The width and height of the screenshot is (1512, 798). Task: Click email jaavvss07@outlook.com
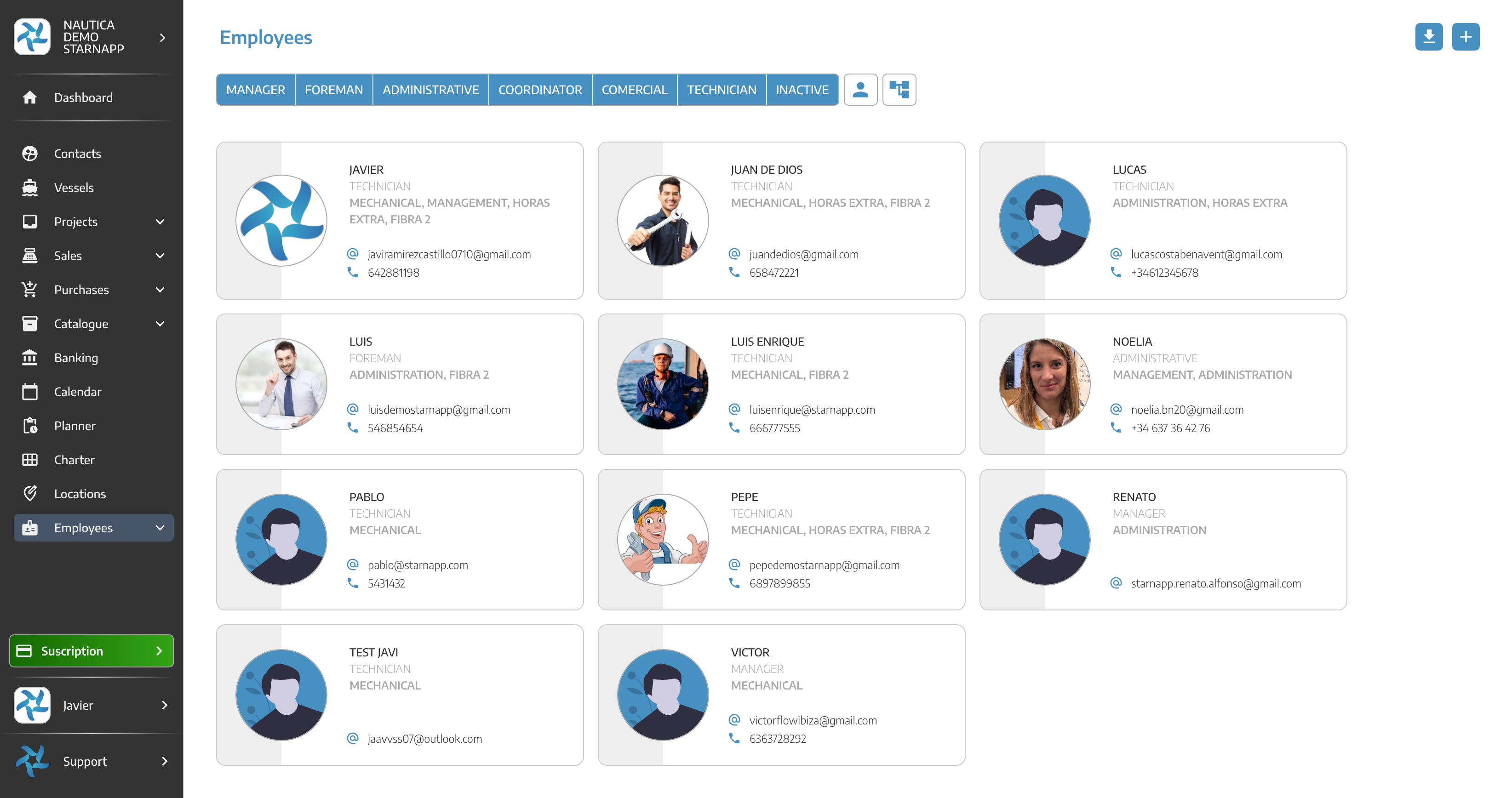coord(425,739)
